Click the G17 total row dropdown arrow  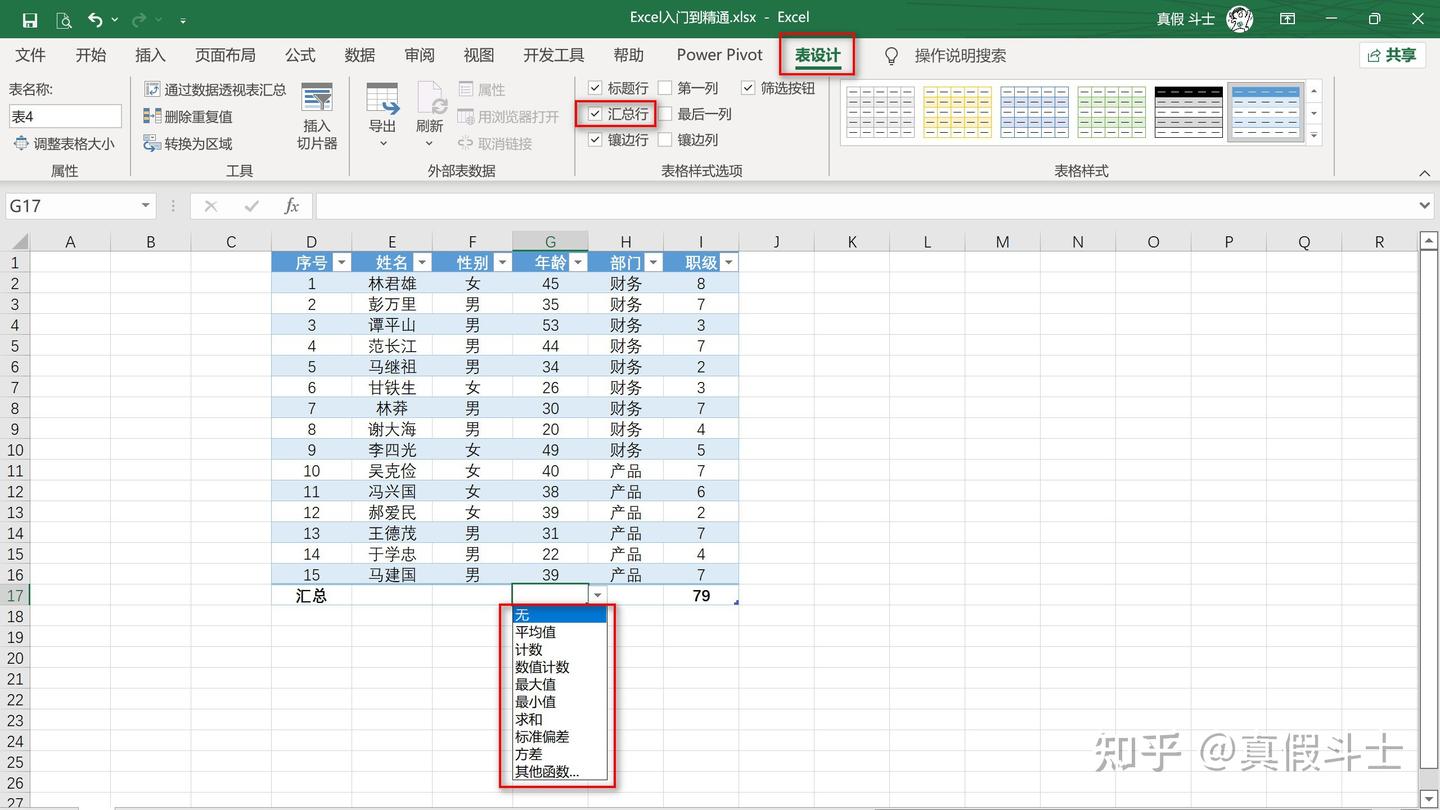[x=598, y=596]
